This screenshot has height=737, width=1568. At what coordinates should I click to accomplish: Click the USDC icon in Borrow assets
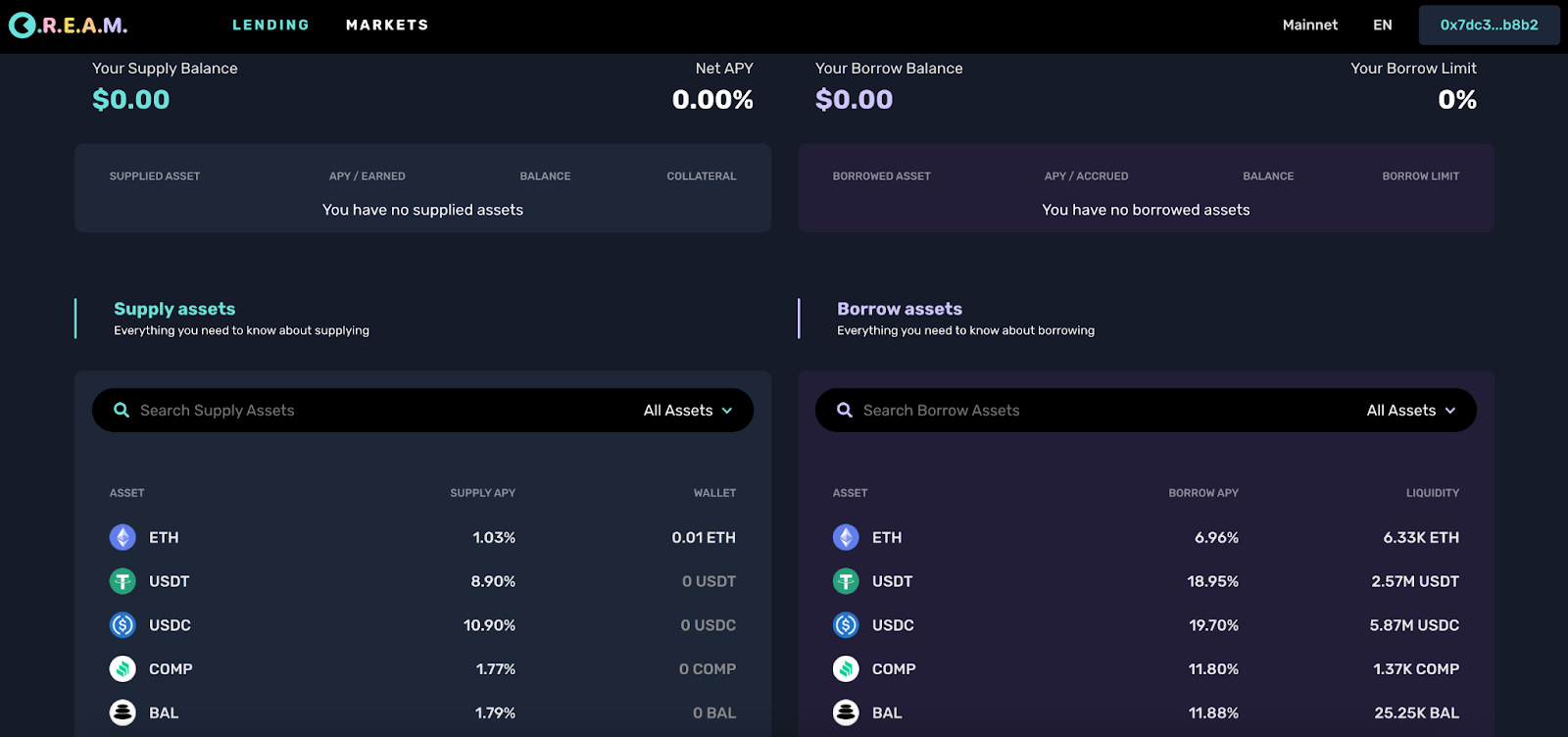(x=846, y=625)
